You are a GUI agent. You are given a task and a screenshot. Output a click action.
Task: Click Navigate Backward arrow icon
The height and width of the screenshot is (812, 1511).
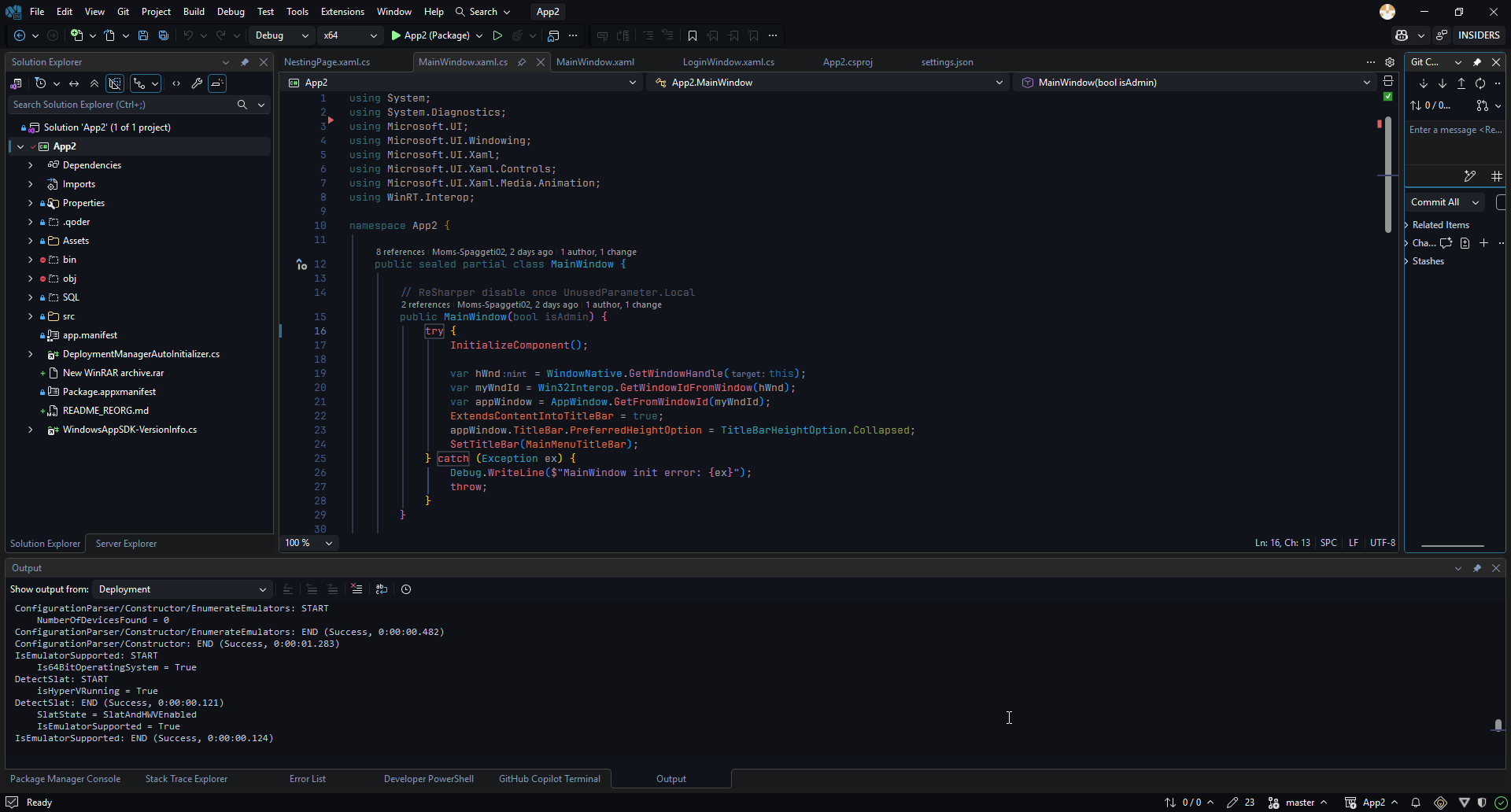[20, 35]
